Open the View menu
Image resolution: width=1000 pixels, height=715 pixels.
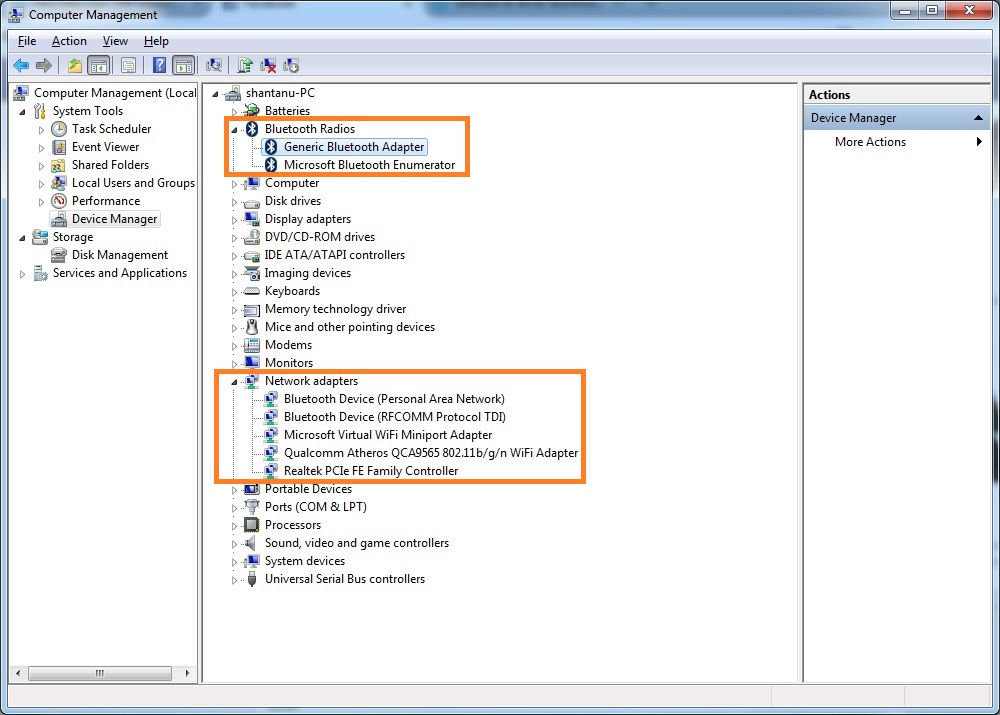tap(115, 41)
